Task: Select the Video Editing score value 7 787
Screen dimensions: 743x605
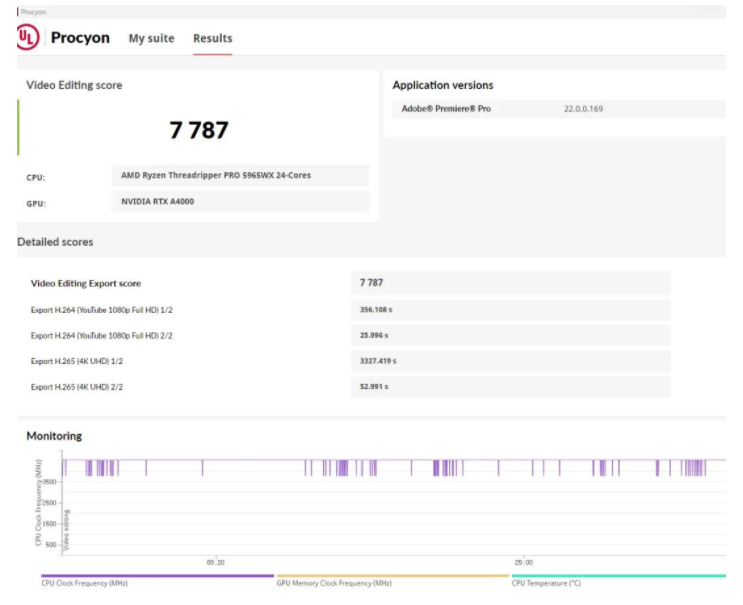Action: (199, 130)
